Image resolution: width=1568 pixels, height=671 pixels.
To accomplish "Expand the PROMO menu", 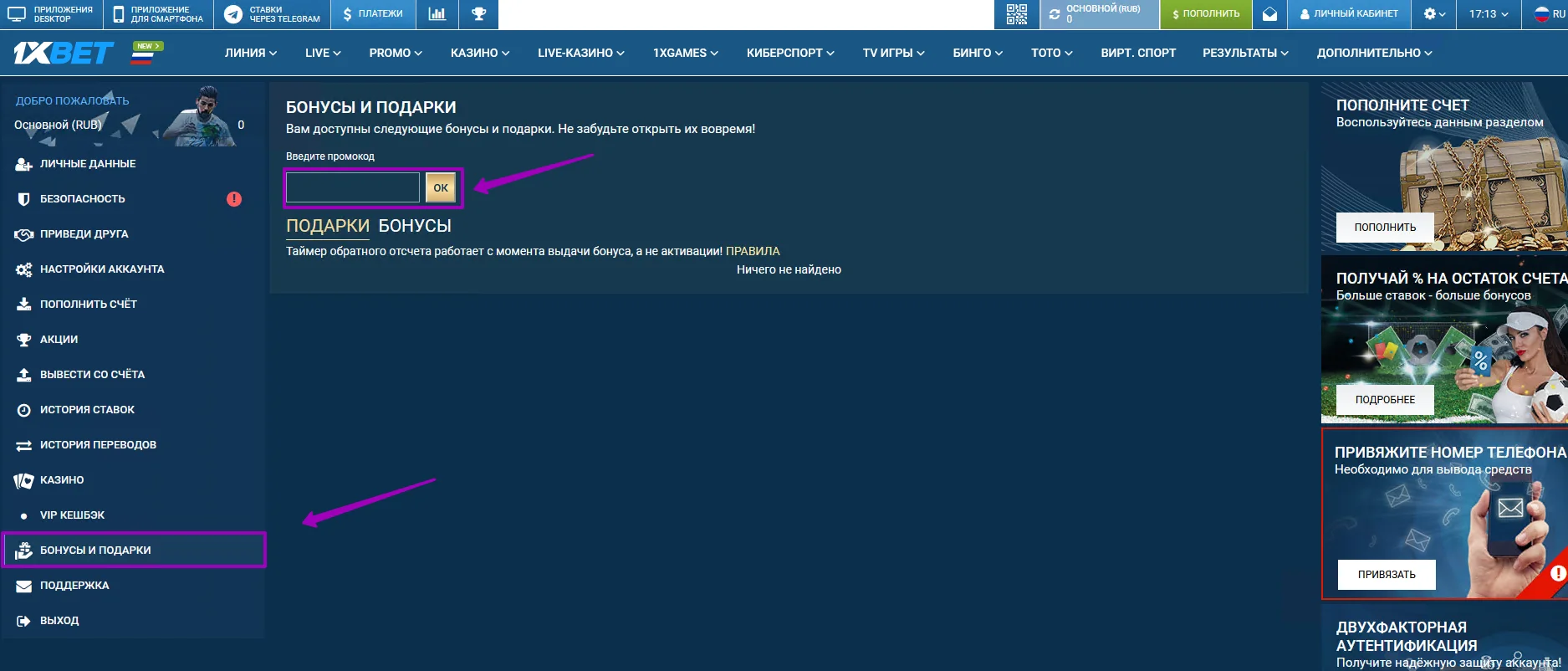I will (396, 53).
